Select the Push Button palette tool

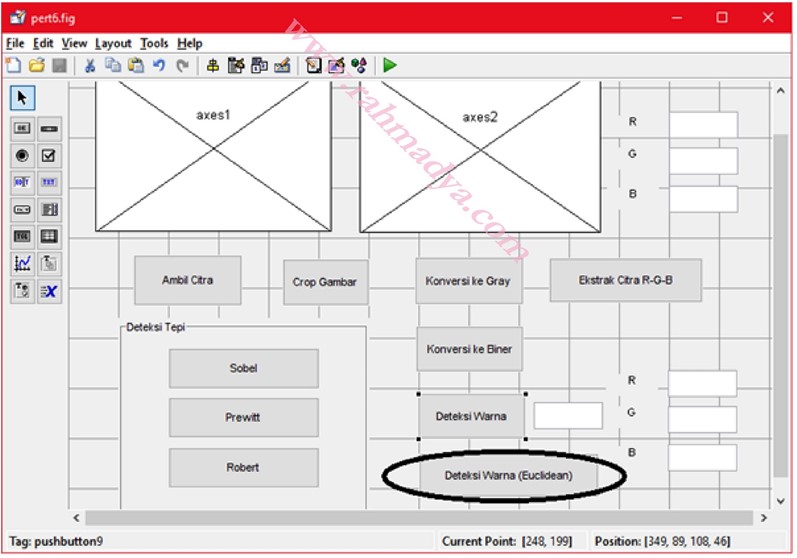22,128
